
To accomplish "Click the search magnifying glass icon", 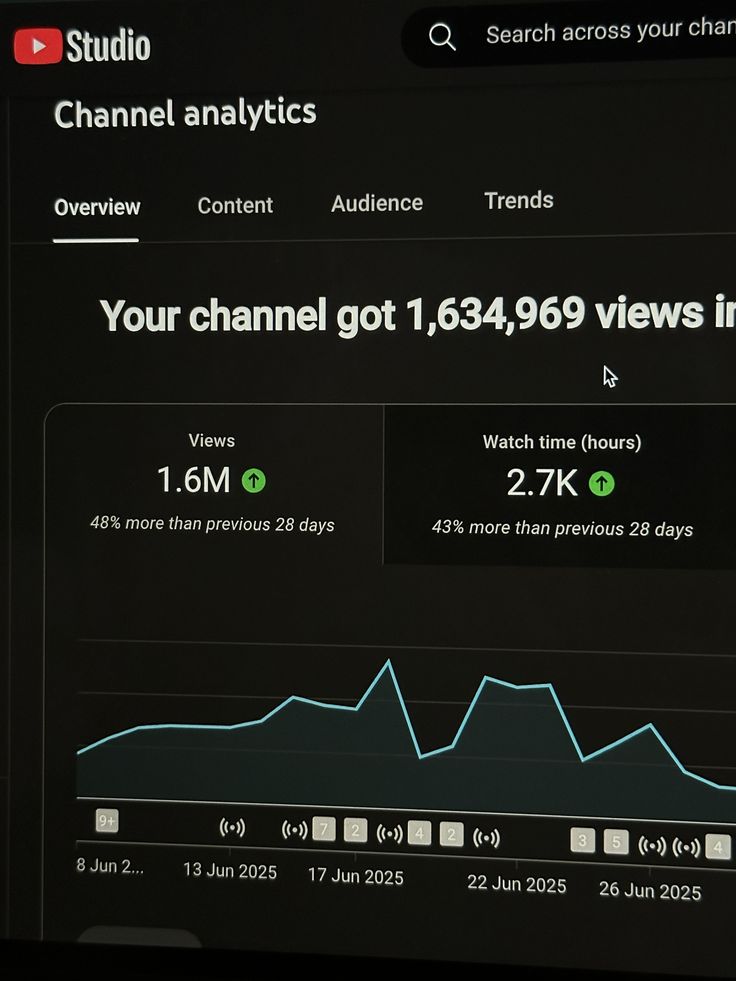I will tap(442, 37).
